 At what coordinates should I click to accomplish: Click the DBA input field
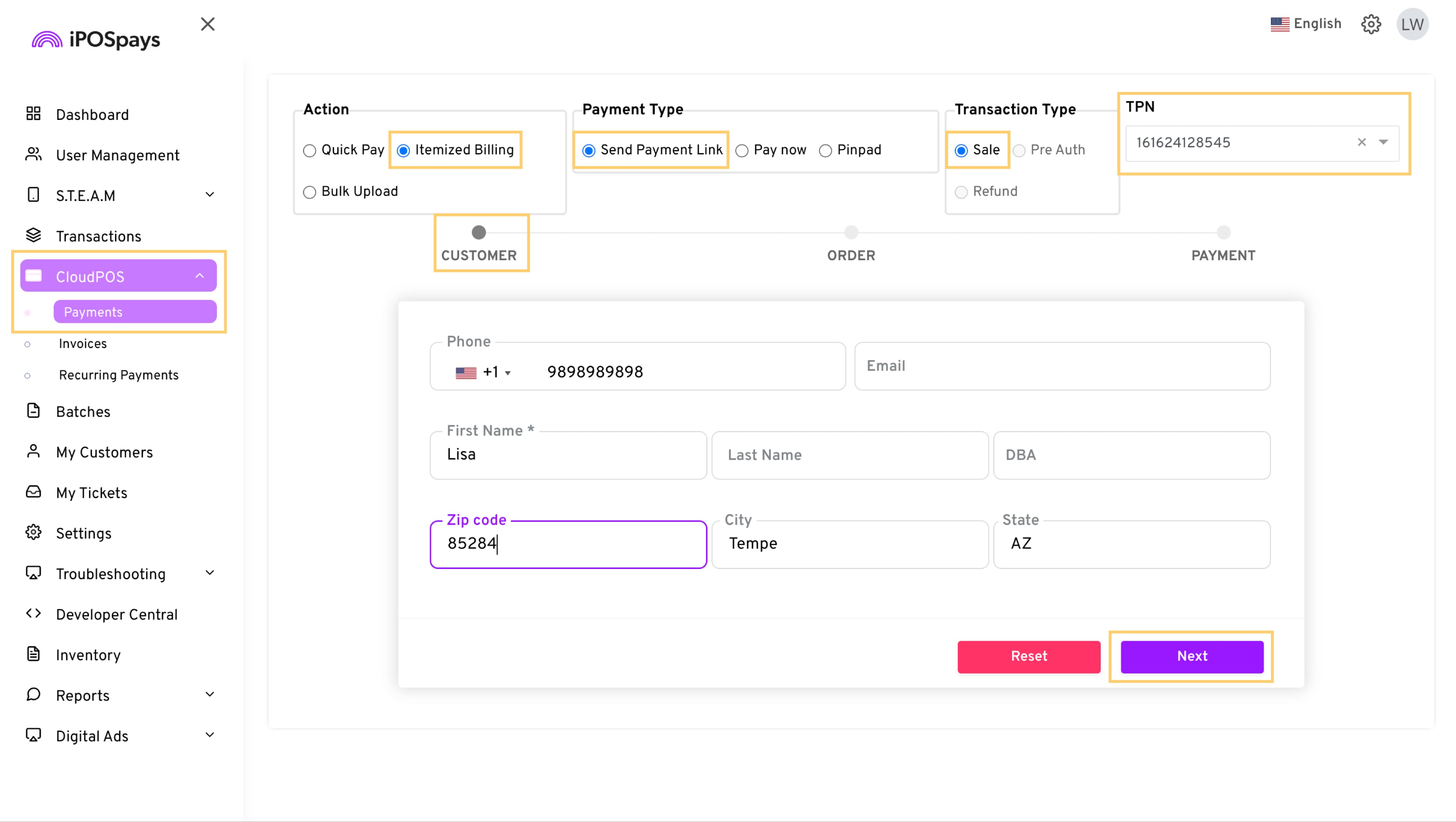pyautogui.click(x=1131, y=455)
